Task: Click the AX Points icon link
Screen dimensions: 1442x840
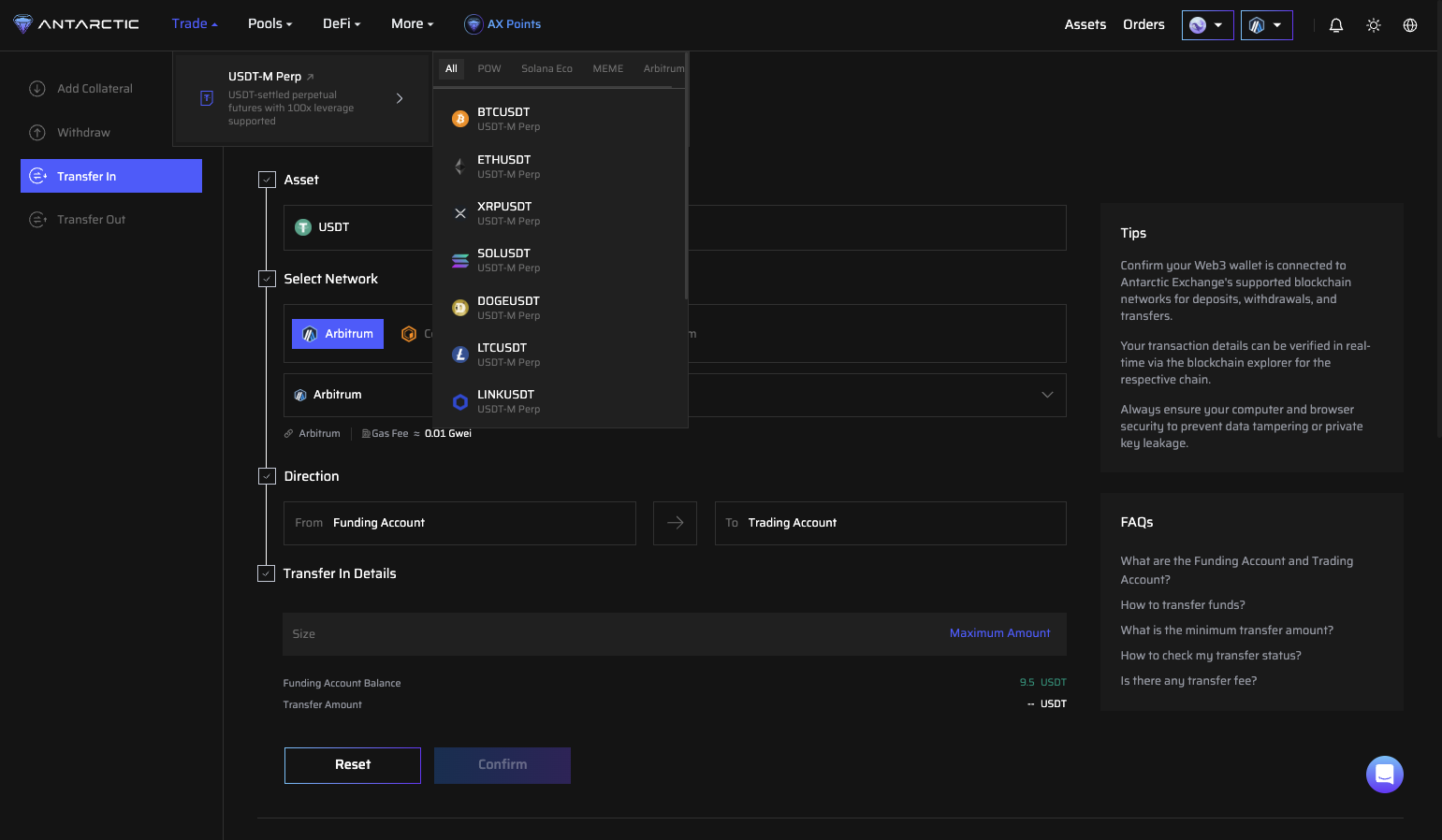Action: 503,24
